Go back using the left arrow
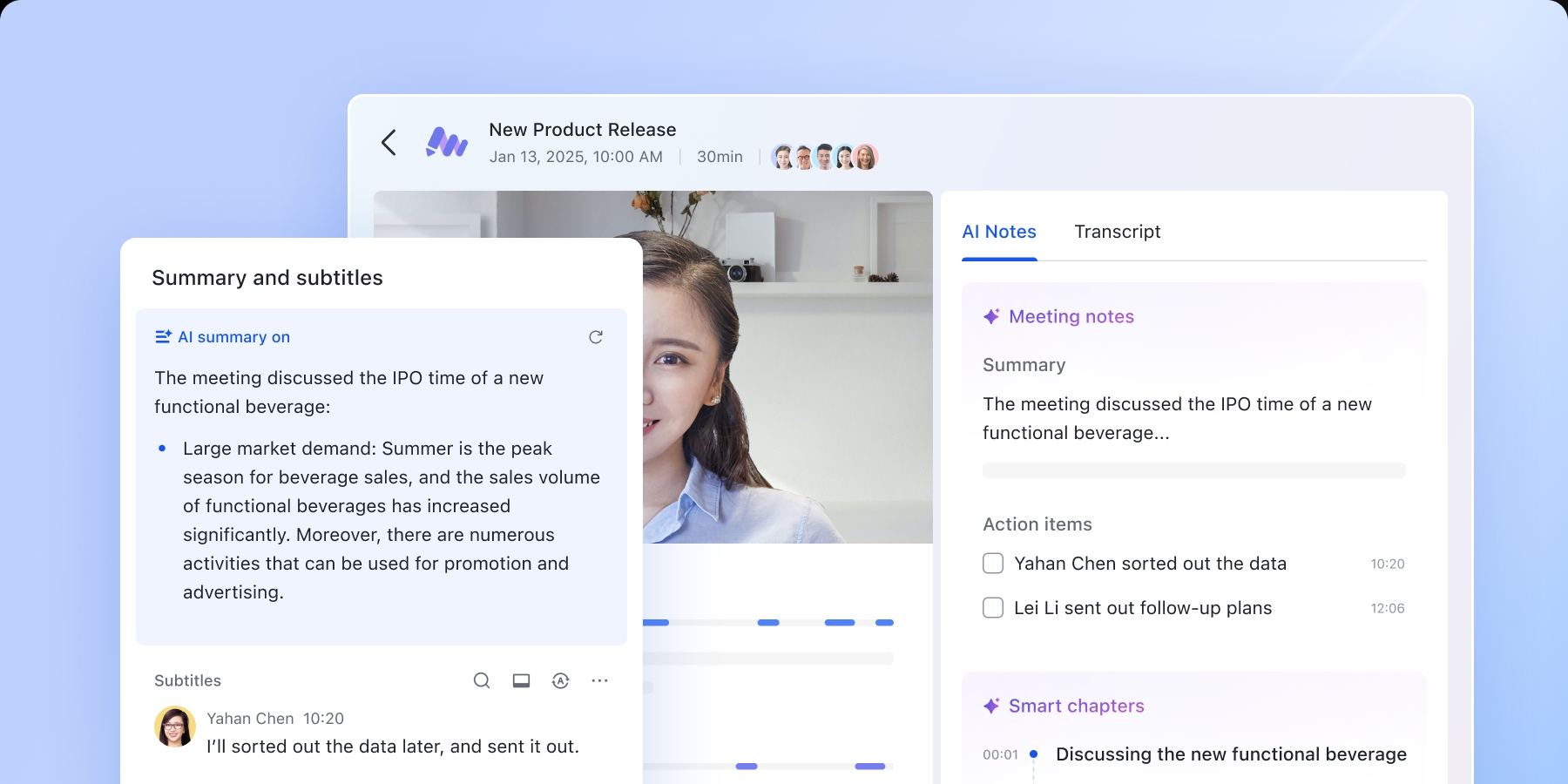Screen dimensions: 1568x784 coord(389,143)
